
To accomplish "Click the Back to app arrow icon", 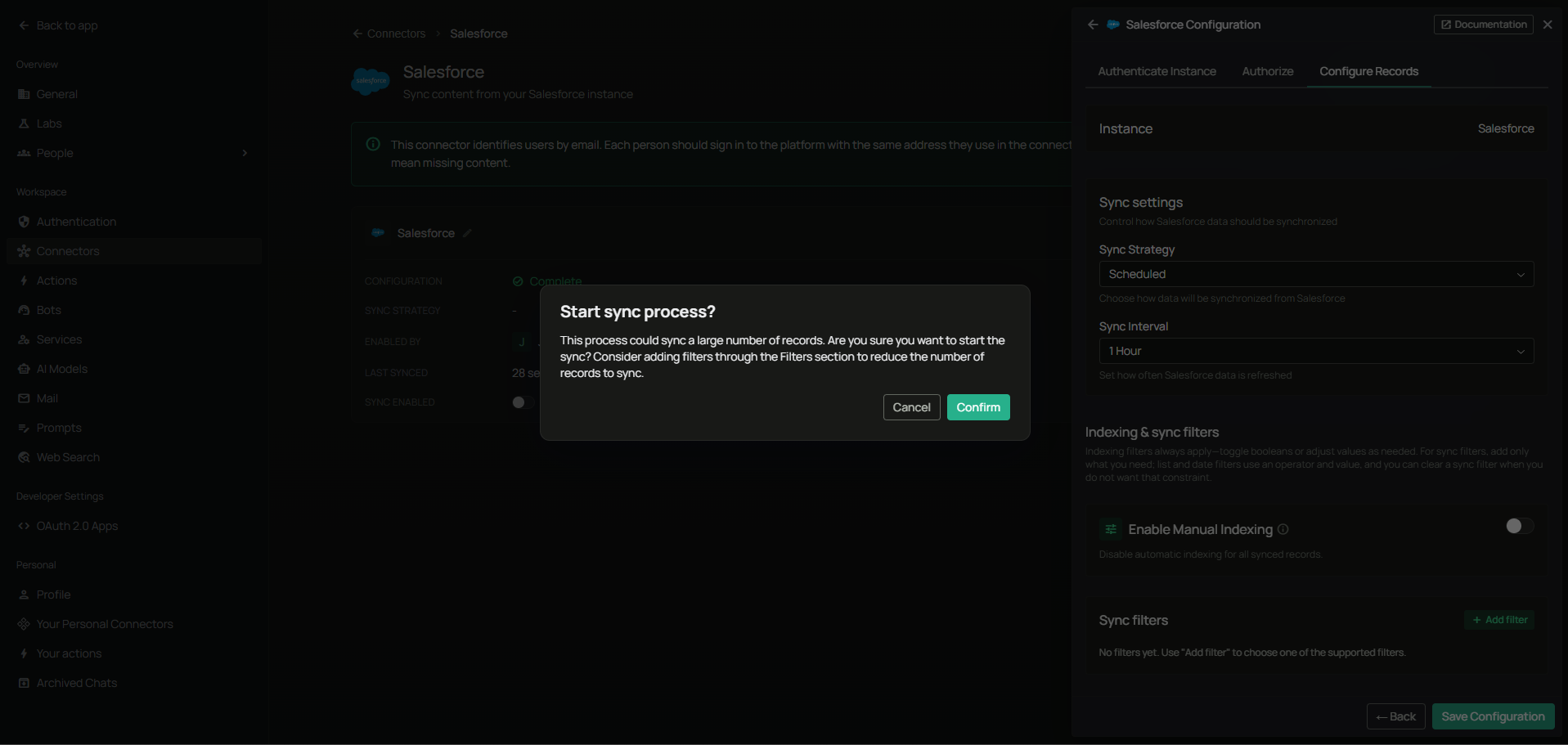I will coord(24,25).
